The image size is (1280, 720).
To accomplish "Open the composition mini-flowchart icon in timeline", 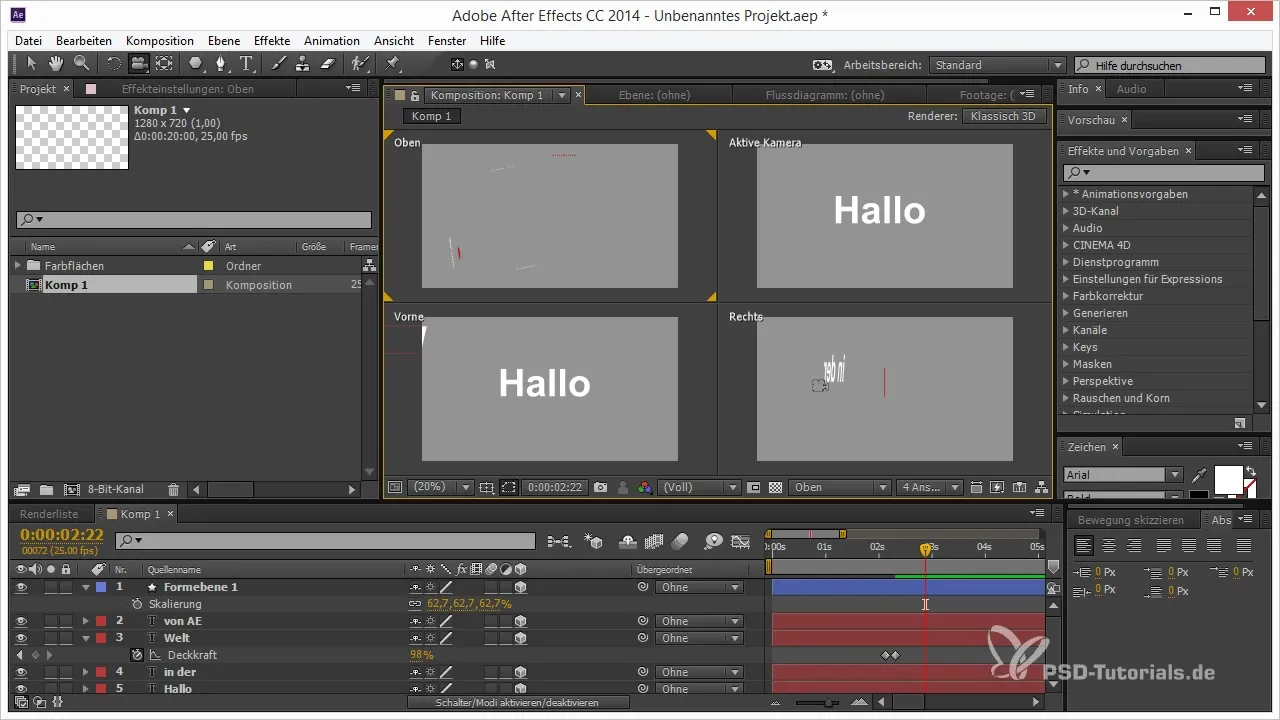I will (560, 541).
